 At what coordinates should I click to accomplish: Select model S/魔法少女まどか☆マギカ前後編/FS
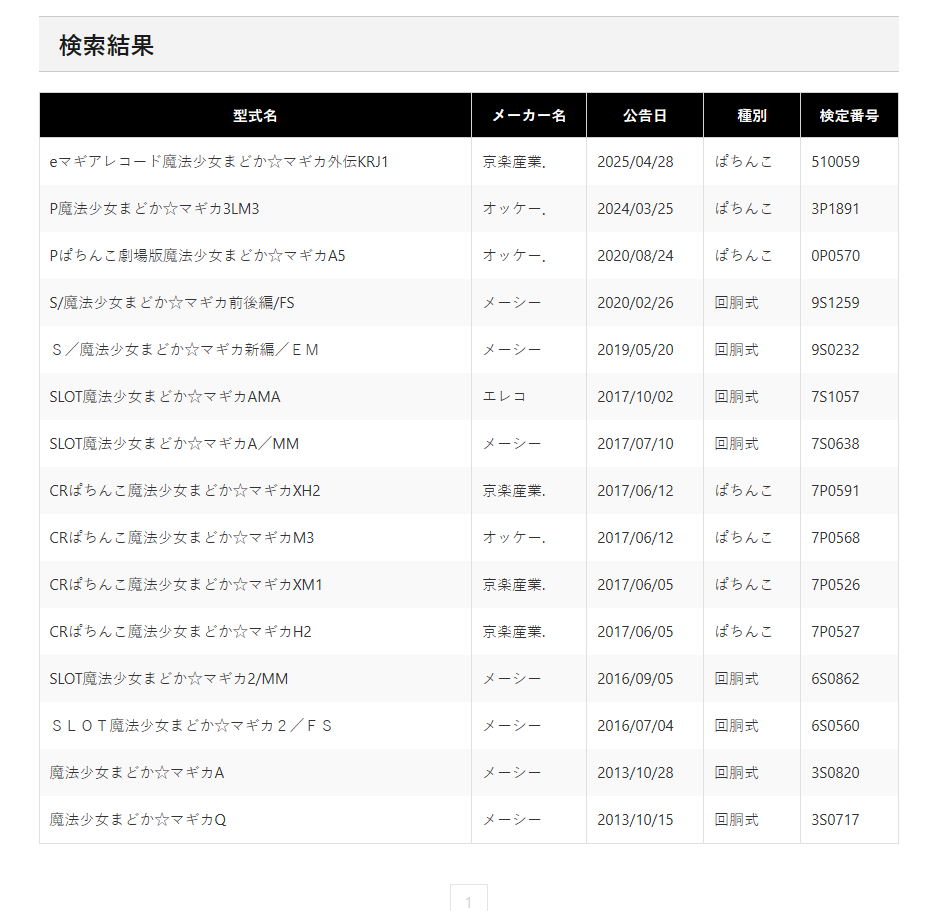[x=172, y=303]
